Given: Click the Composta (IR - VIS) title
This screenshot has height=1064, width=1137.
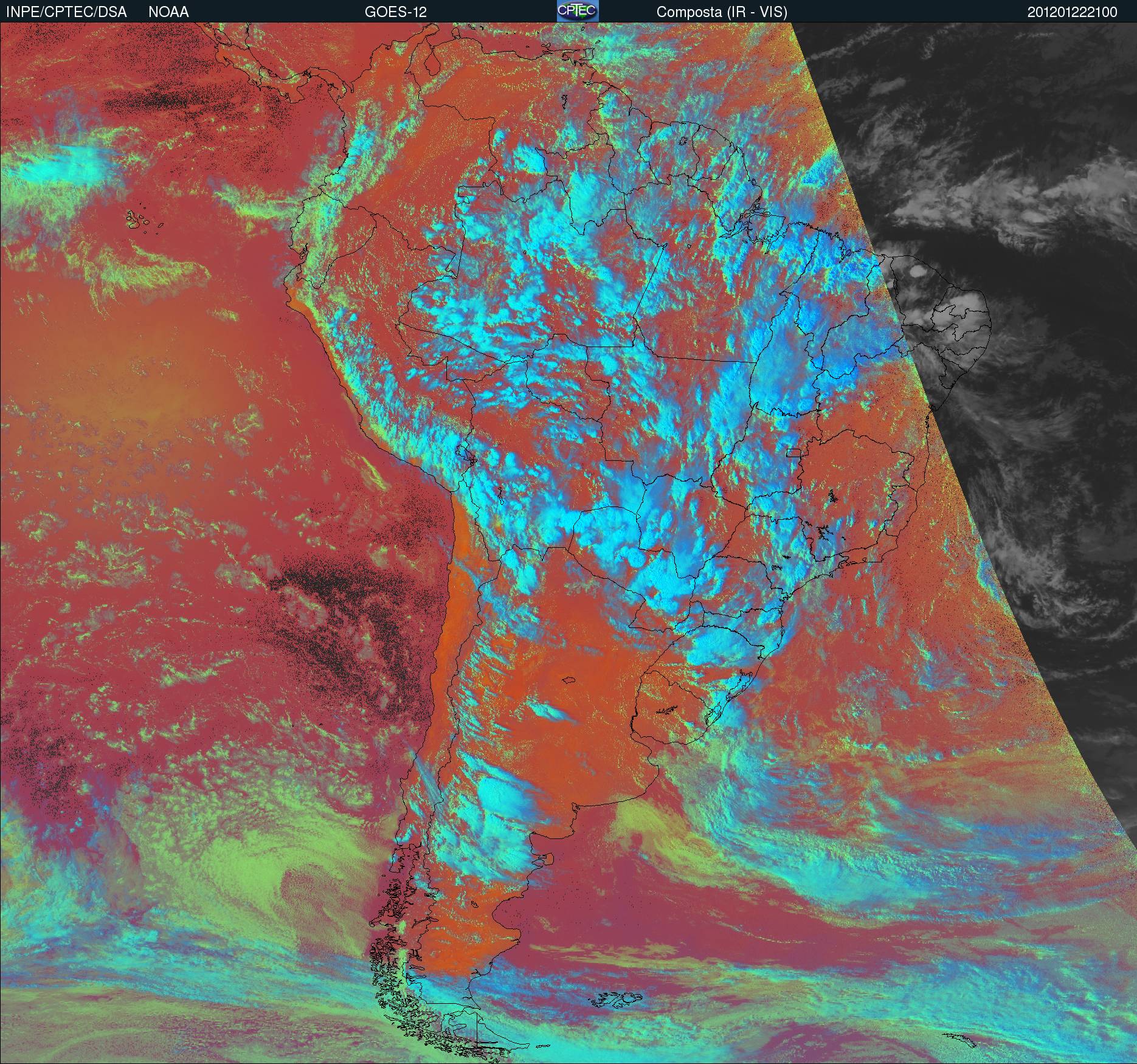Looking at the screenshot, I should (x=722, y=12).
